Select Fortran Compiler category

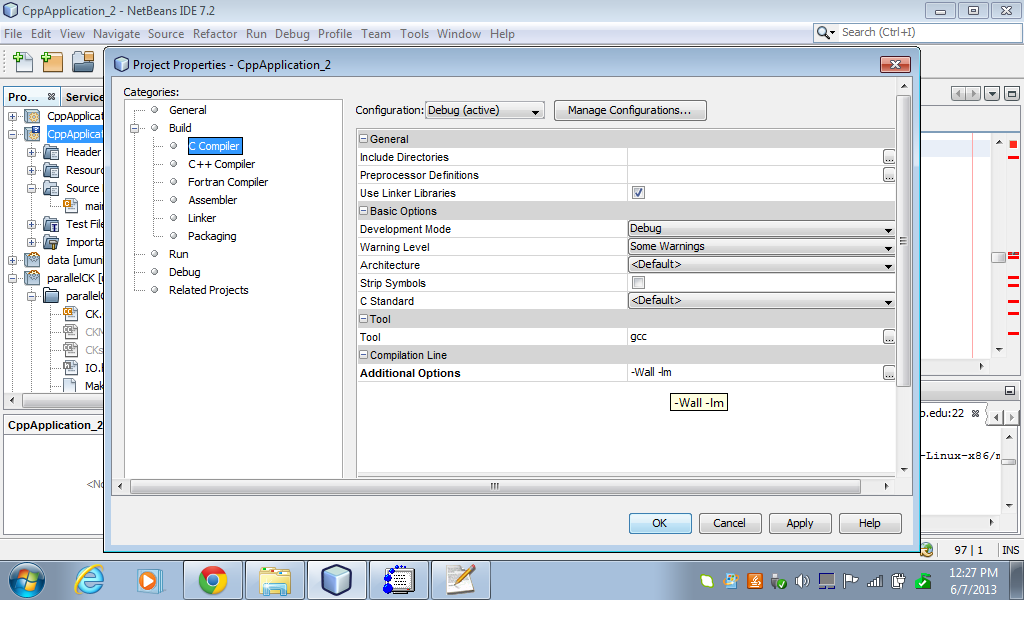(x=228, y=182)
